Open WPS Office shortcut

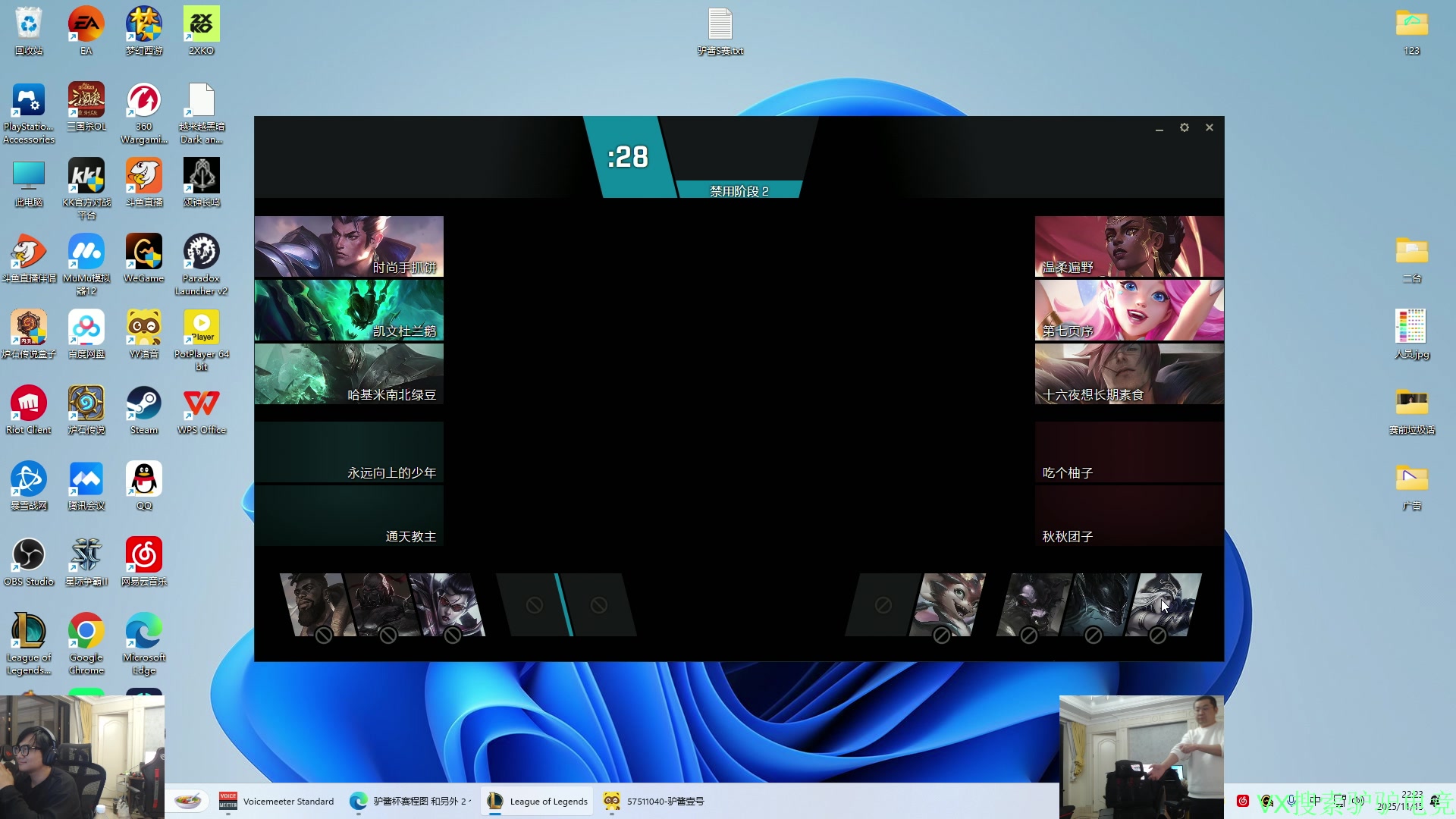[201, 404]
